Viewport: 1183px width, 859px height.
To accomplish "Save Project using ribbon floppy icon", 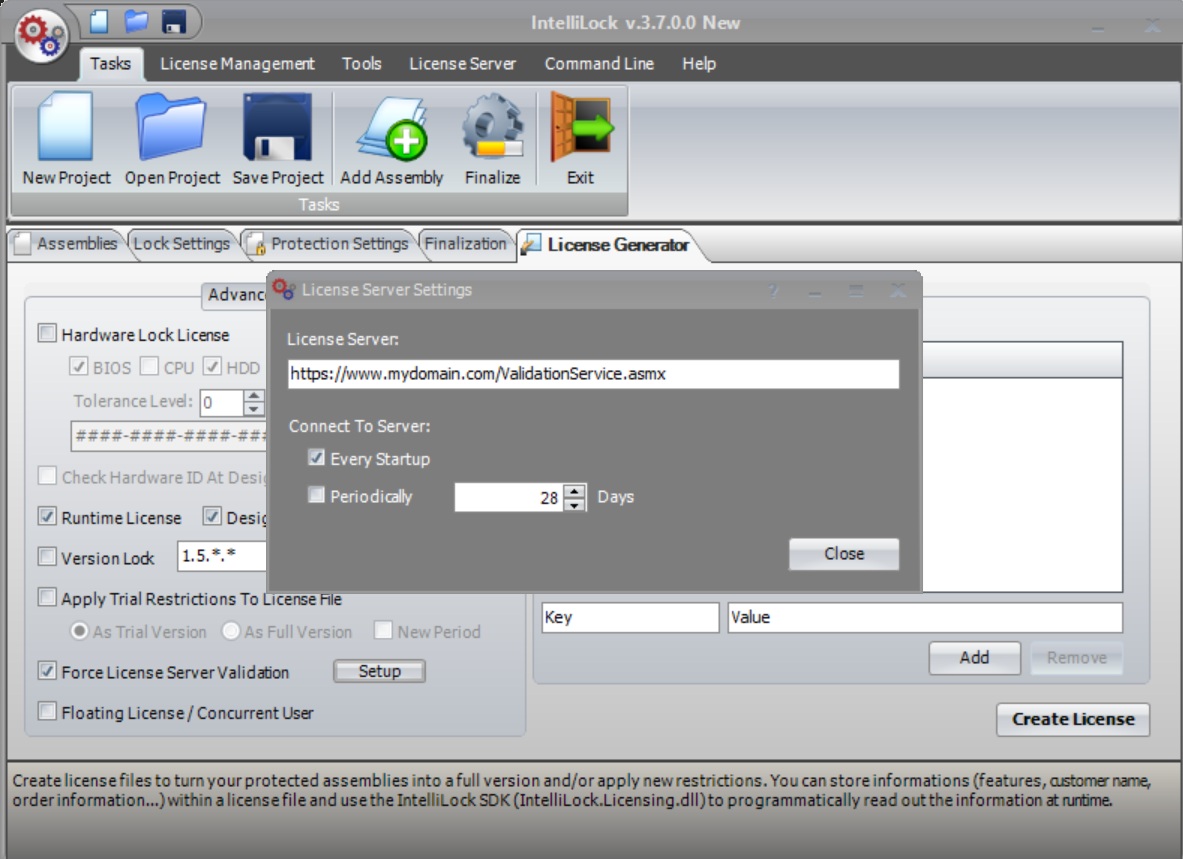I will 278,140.
